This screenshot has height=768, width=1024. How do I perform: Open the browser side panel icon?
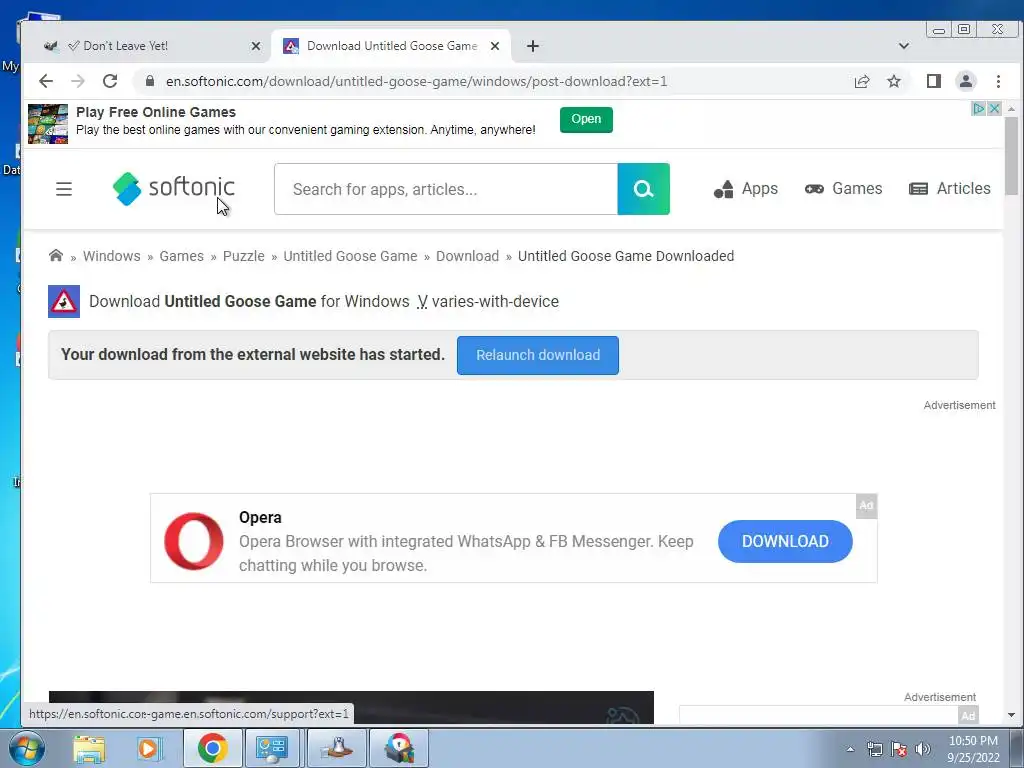click(934, 81)
